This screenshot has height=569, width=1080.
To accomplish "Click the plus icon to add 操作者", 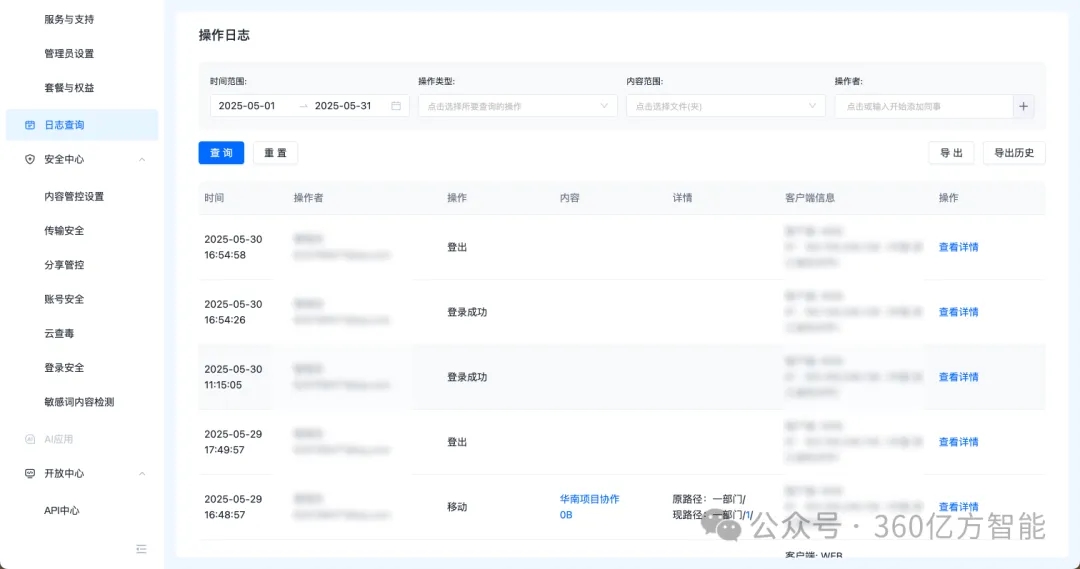I will coord(1024,106).
